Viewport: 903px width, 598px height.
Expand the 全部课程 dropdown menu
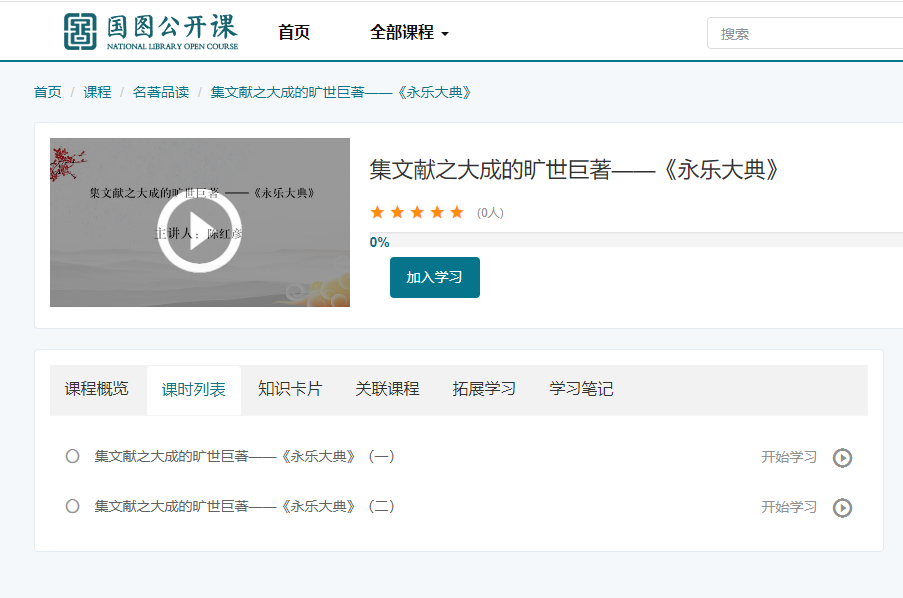[x=409, y=32]
